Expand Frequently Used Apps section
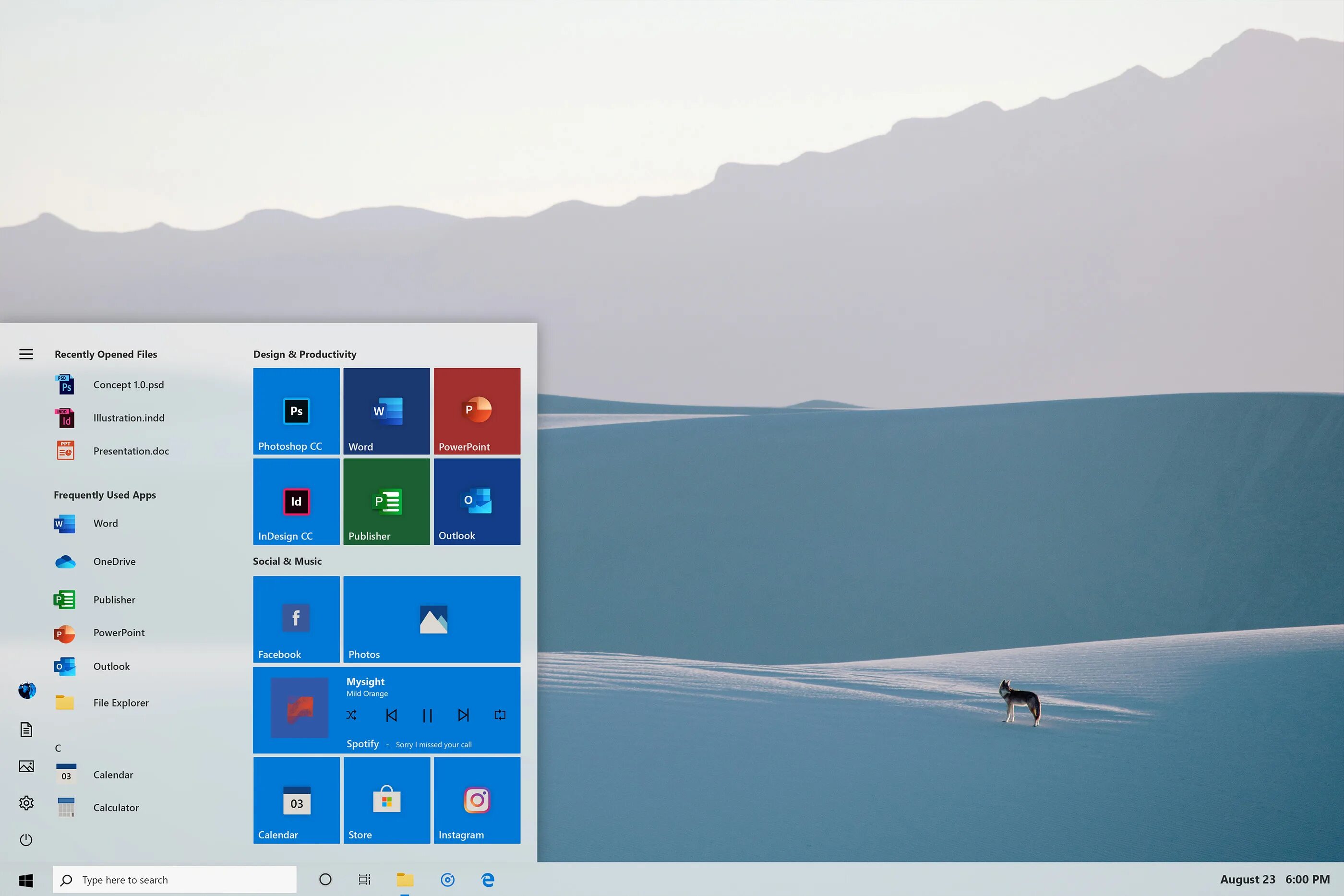 104,495
